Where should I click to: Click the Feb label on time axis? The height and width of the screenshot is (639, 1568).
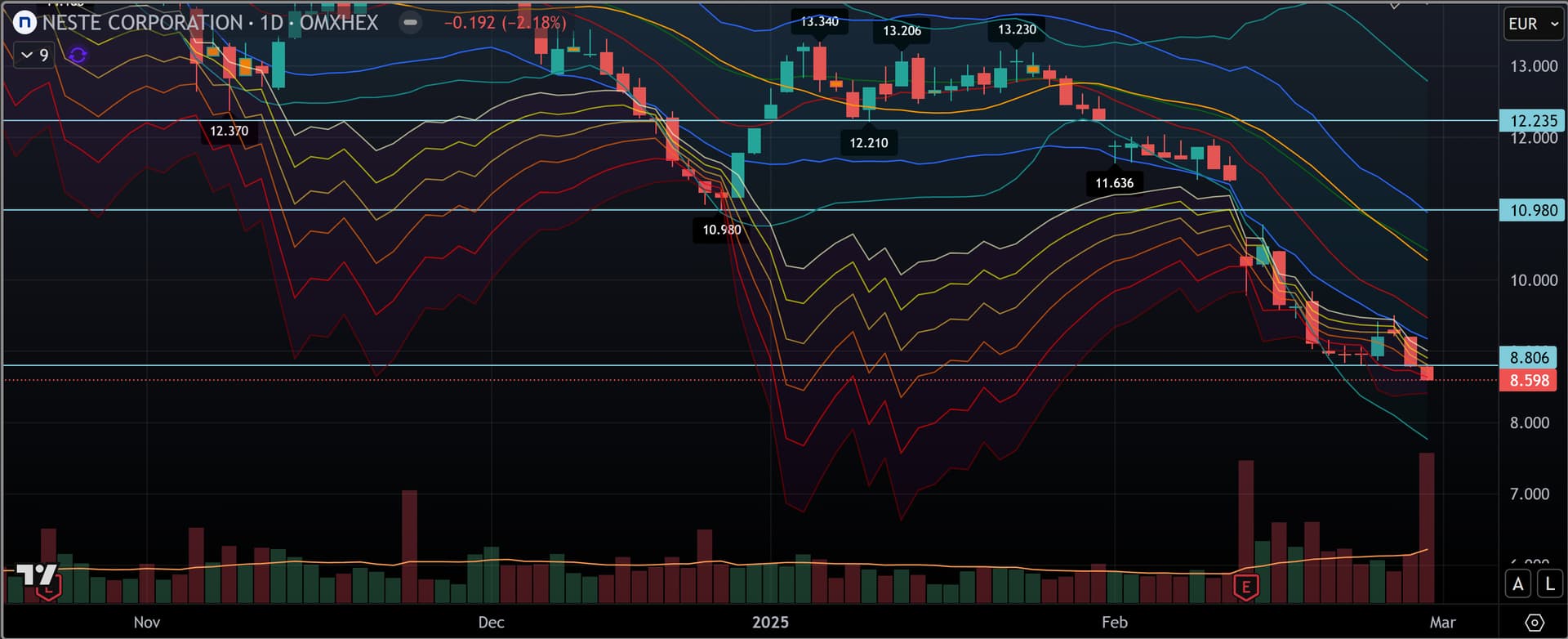point(1115,623)
